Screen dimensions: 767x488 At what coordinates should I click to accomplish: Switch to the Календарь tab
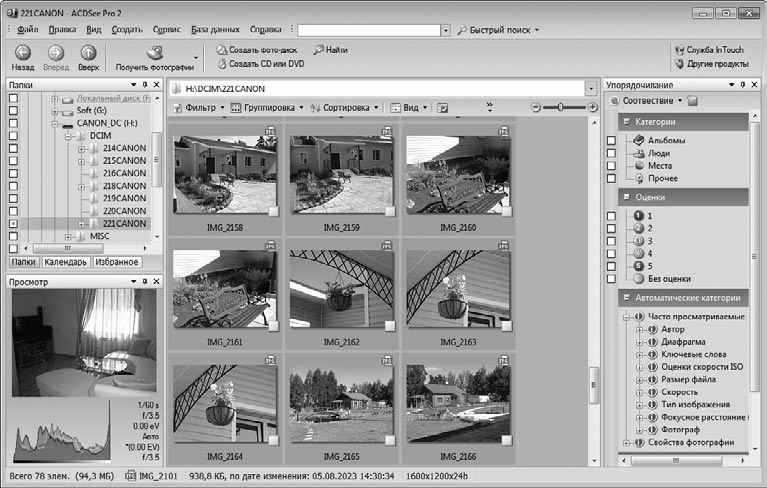click(65, 262)
